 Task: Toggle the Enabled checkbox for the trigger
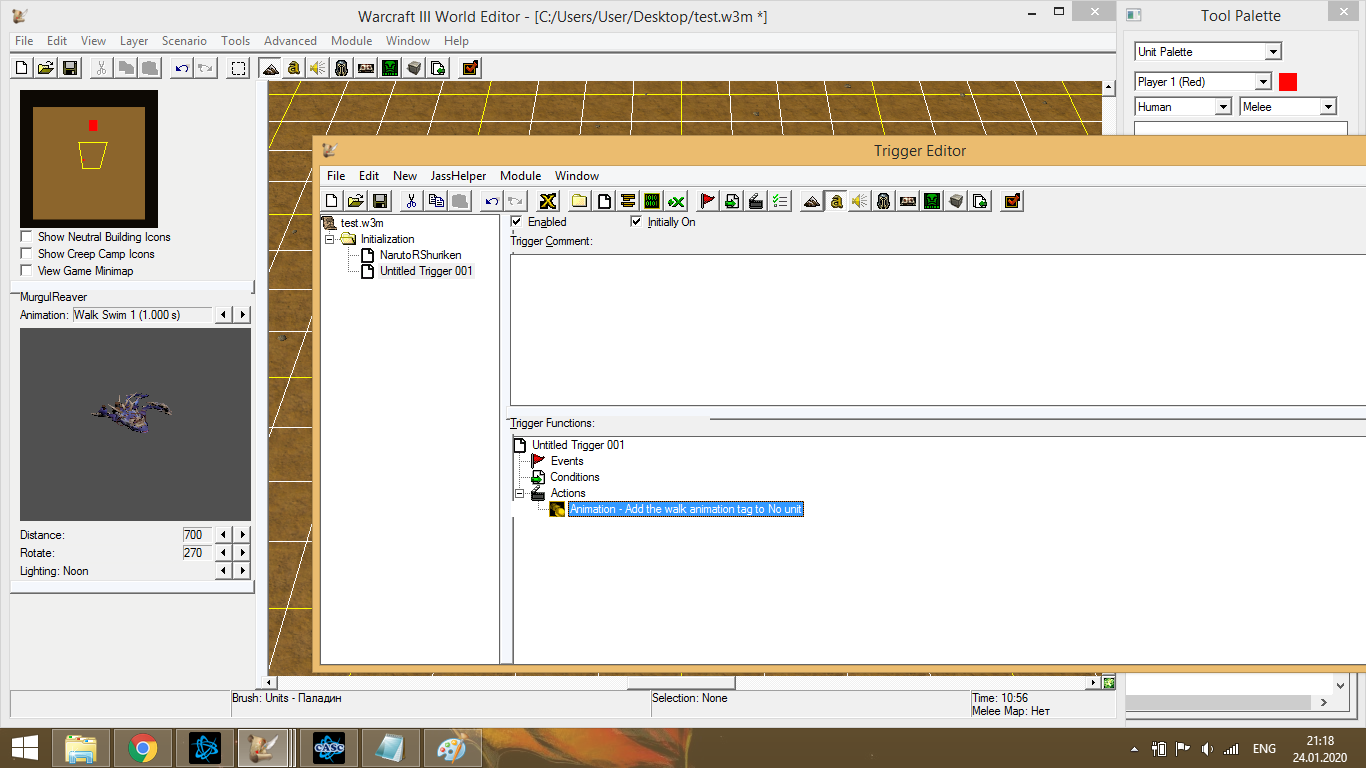516,222
